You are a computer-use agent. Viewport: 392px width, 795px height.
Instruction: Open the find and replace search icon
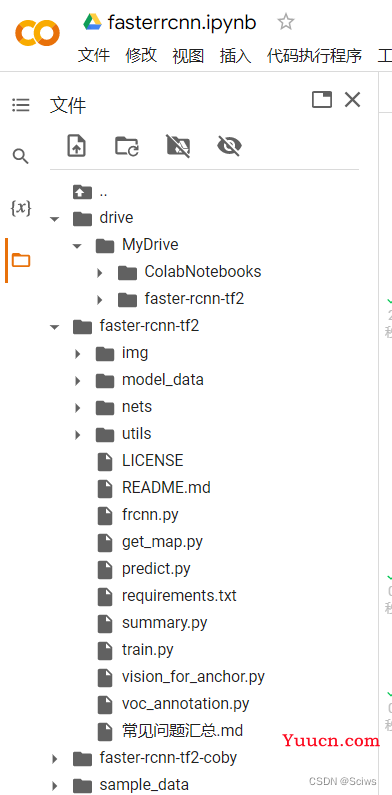(x=21, y=157)
